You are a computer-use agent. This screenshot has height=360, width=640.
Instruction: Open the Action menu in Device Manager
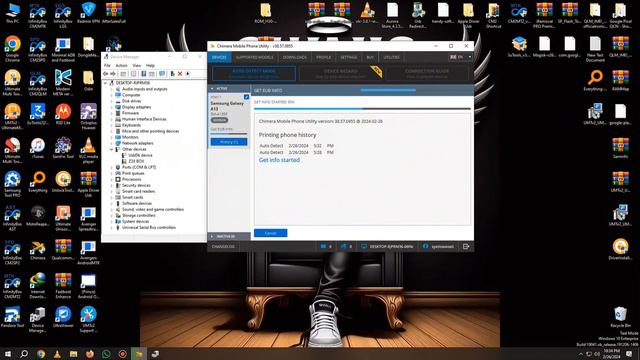(121, 65)
